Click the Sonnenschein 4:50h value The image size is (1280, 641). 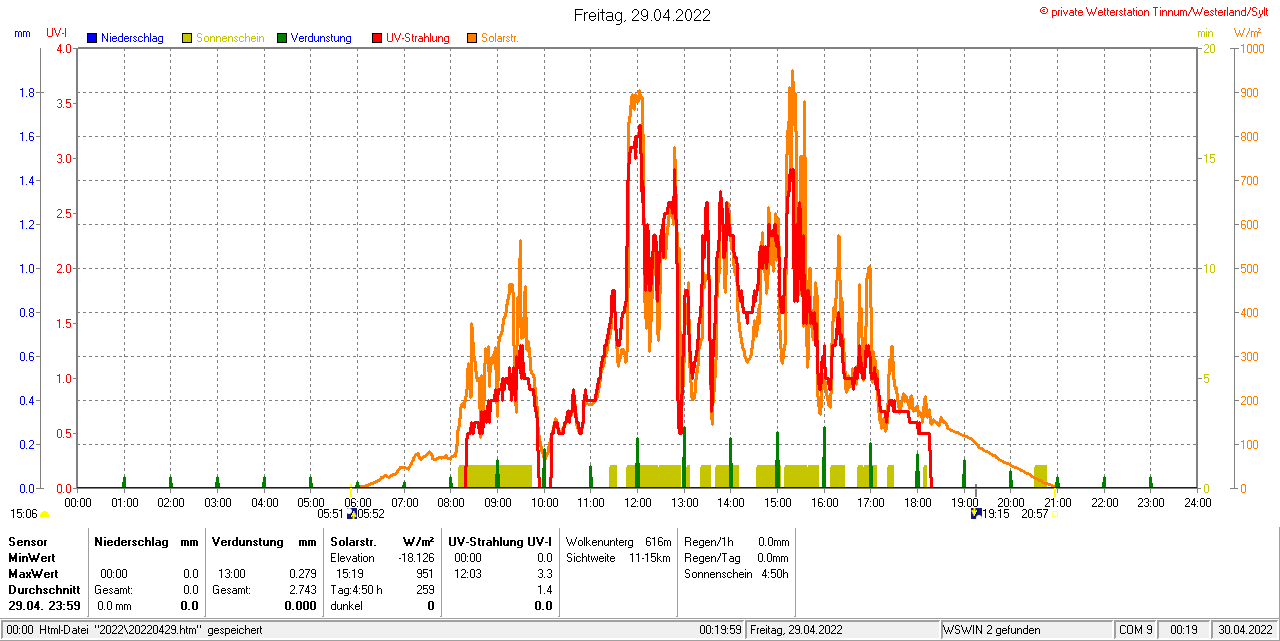(775, 574)
